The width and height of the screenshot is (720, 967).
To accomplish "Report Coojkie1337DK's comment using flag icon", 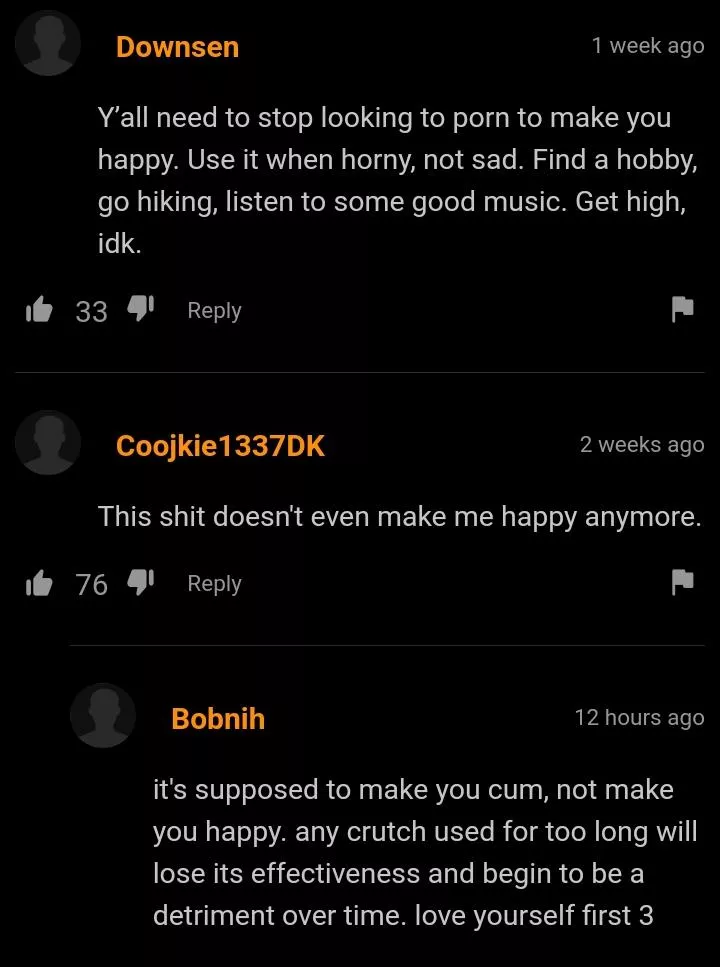I will click(x=682, y=583).
